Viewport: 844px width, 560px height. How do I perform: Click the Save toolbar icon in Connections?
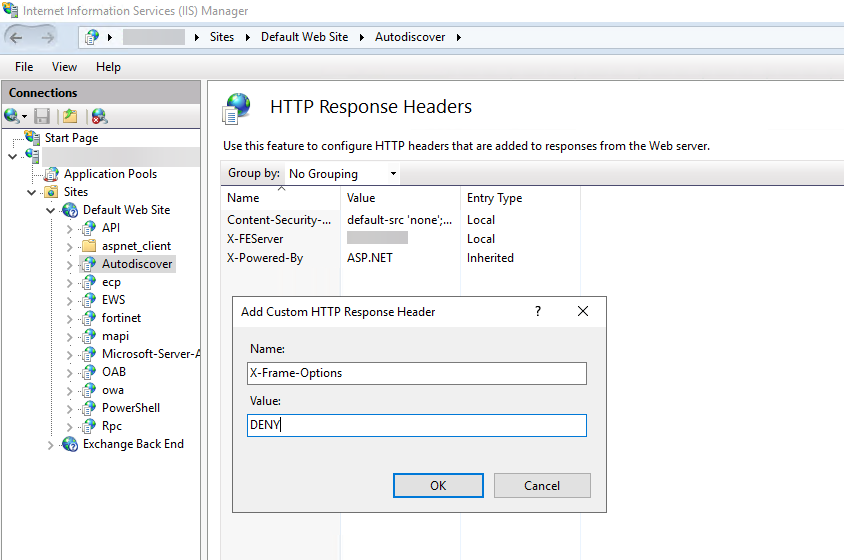[42, 116]
